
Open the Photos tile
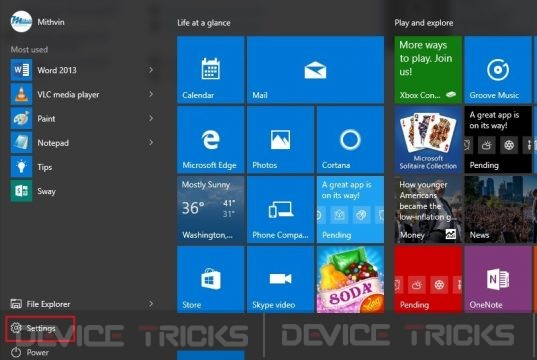click(x=280, y=140)
